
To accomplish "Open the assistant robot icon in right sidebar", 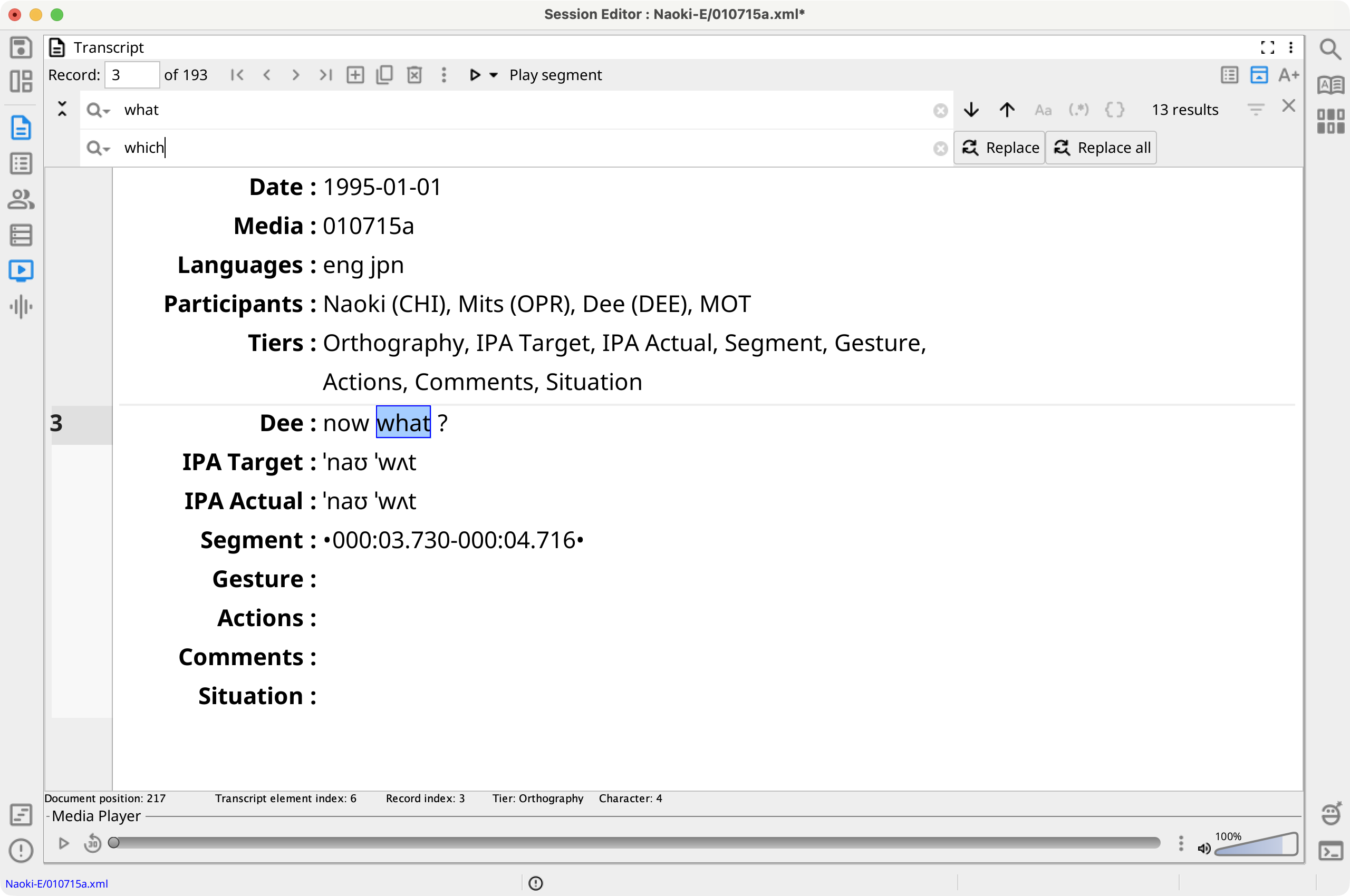I will click(1330, 814).
